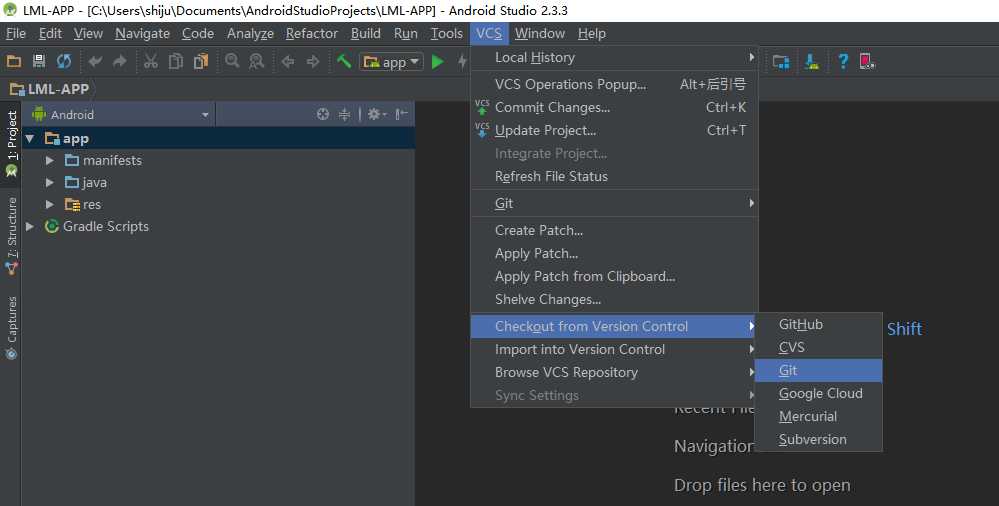Open the Navigate menu
999x506 pixels.
point(142,34)
